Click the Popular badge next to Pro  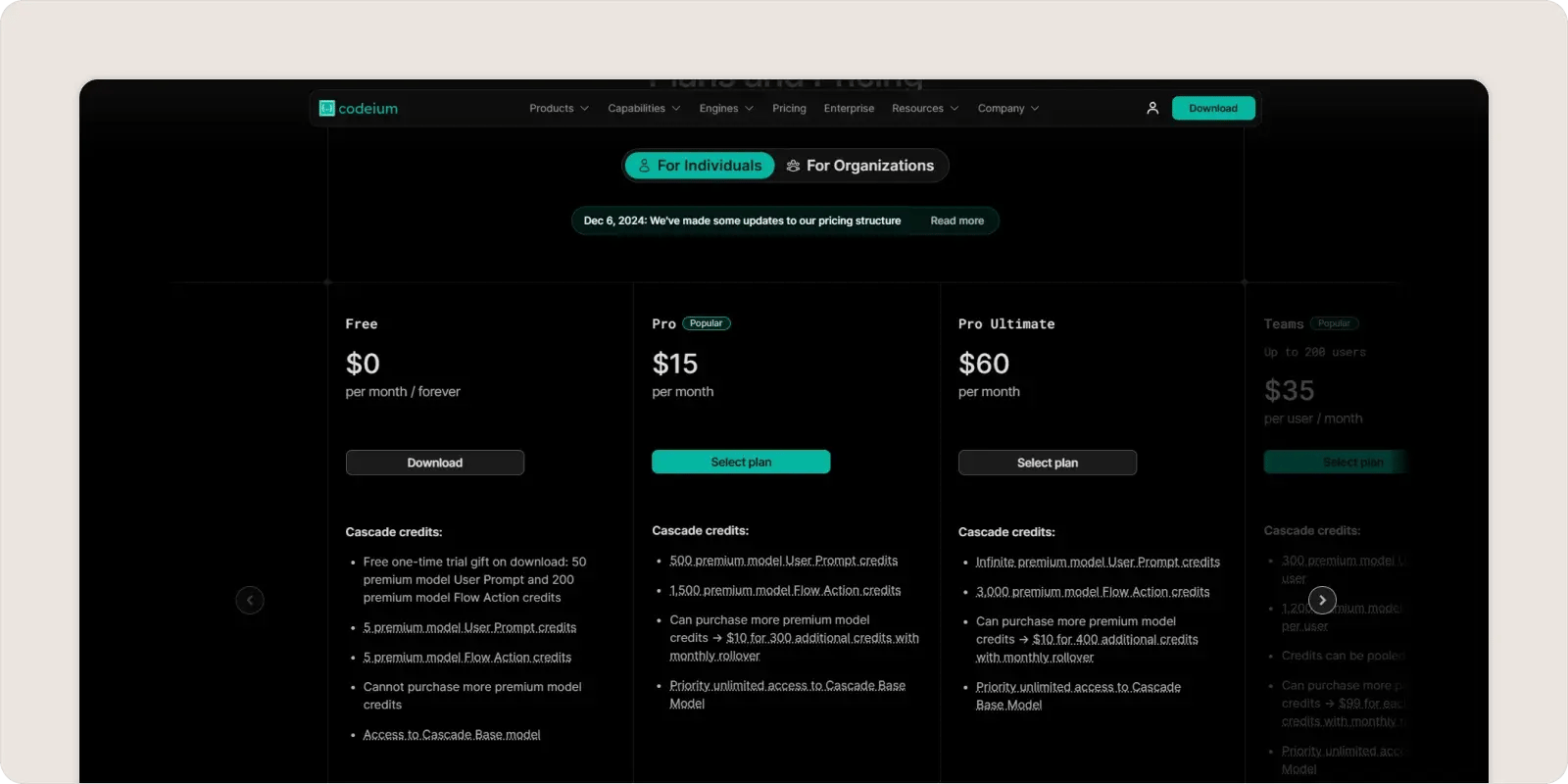(x=706, y=323)
